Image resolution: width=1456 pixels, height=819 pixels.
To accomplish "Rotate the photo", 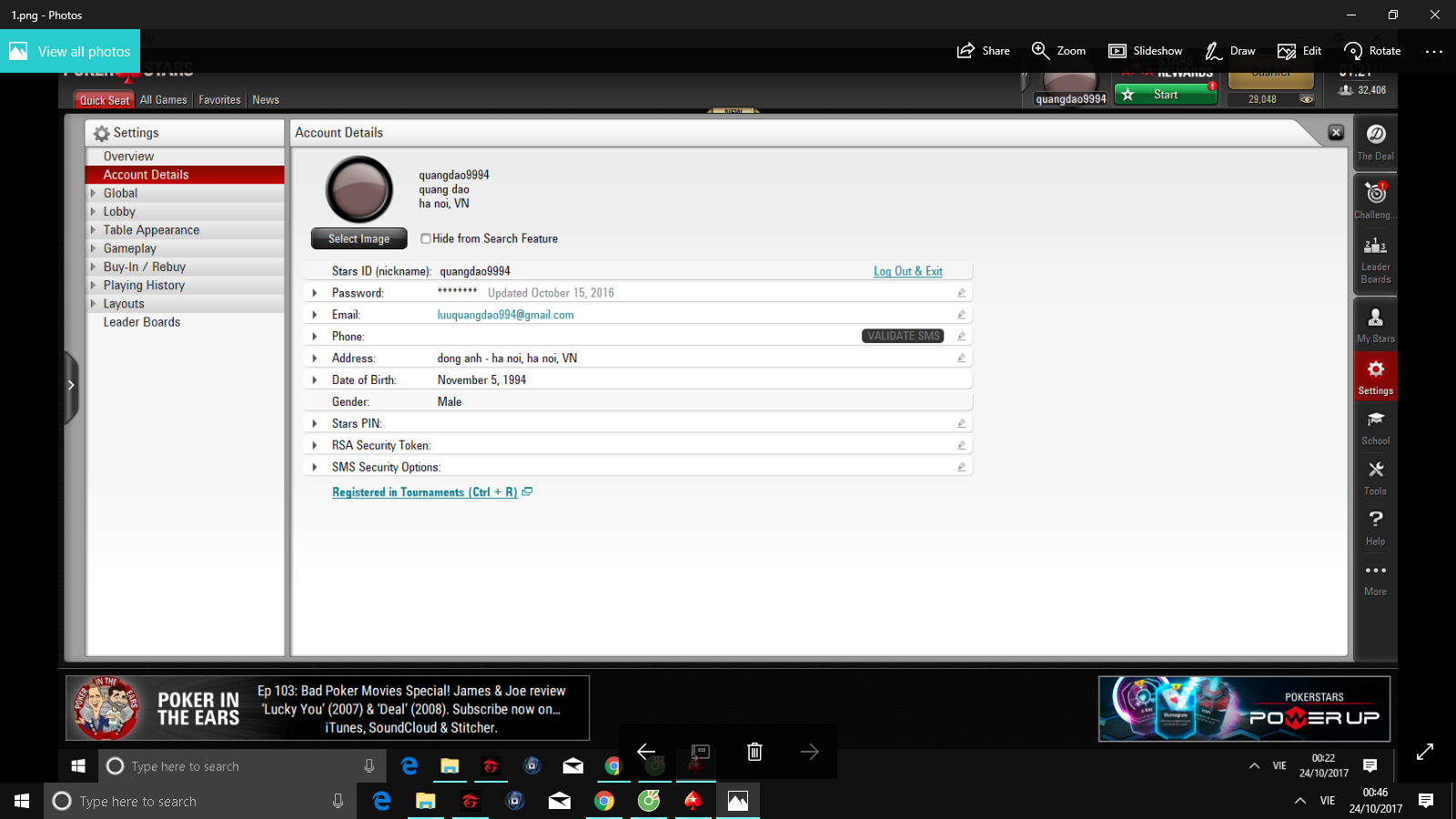I will (1372, 51).
